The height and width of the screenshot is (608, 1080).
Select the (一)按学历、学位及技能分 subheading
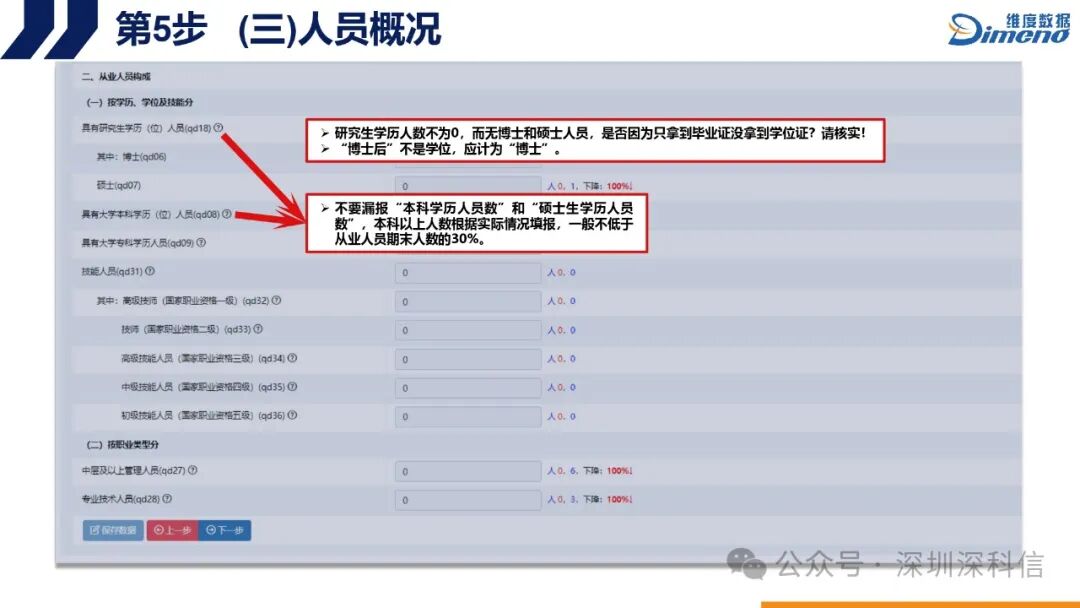139,102
